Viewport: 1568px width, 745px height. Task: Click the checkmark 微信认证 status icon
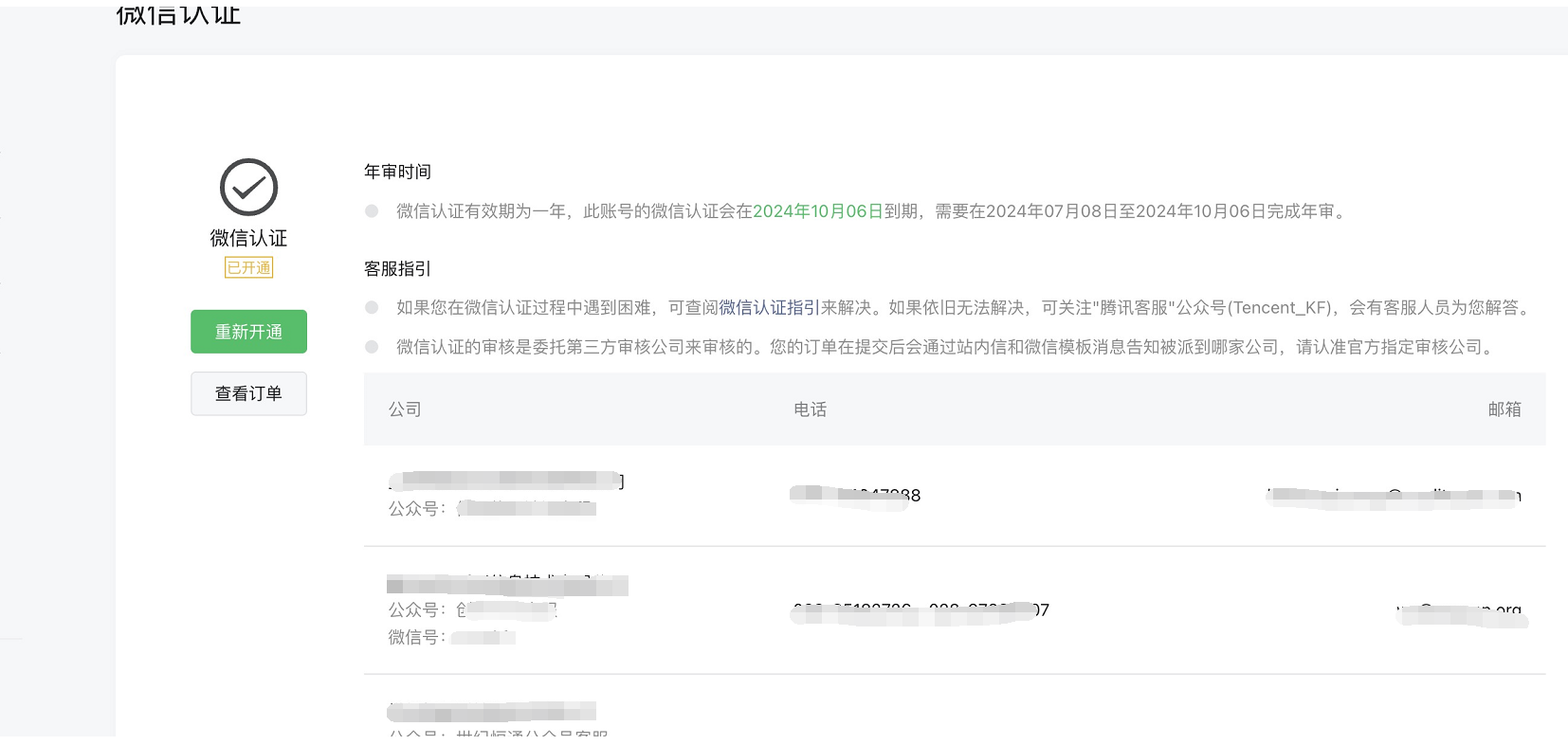click(248, 187)
